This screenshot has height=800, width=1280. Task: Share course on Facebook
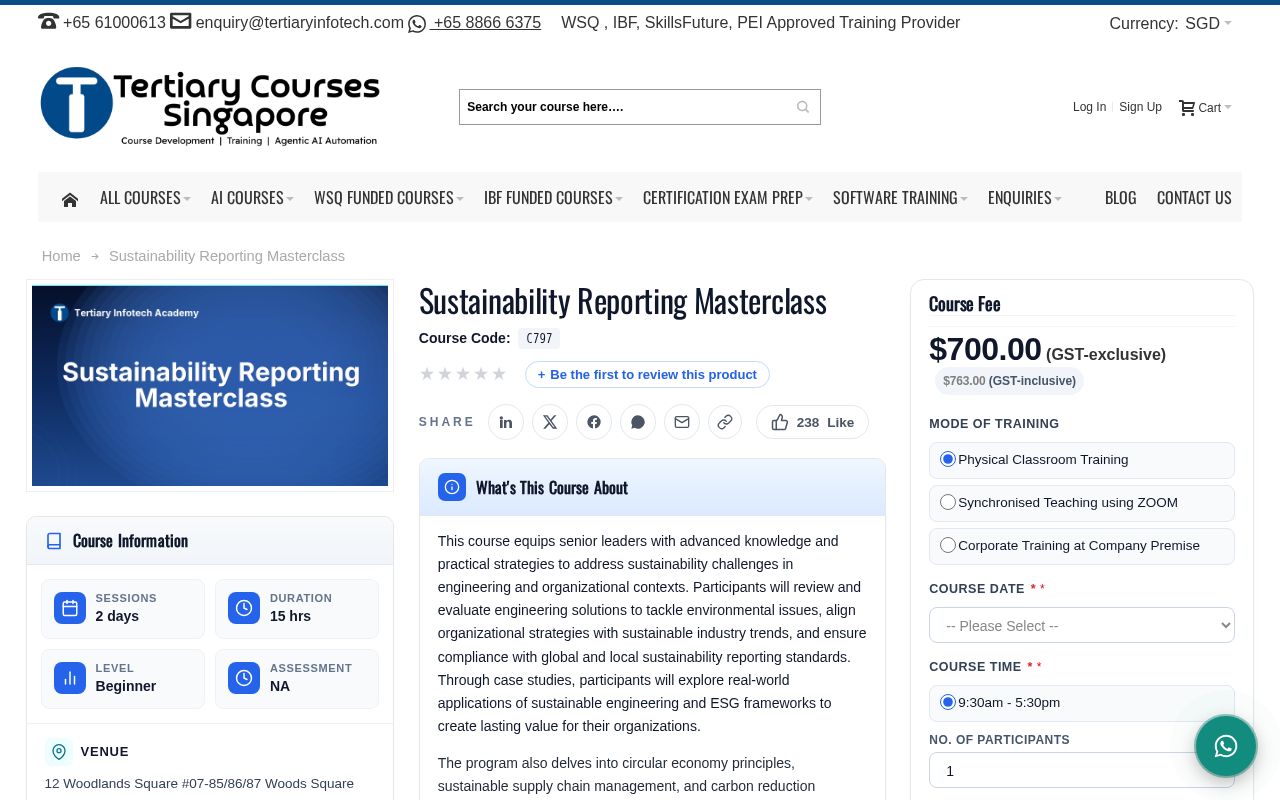coord(594,422)
